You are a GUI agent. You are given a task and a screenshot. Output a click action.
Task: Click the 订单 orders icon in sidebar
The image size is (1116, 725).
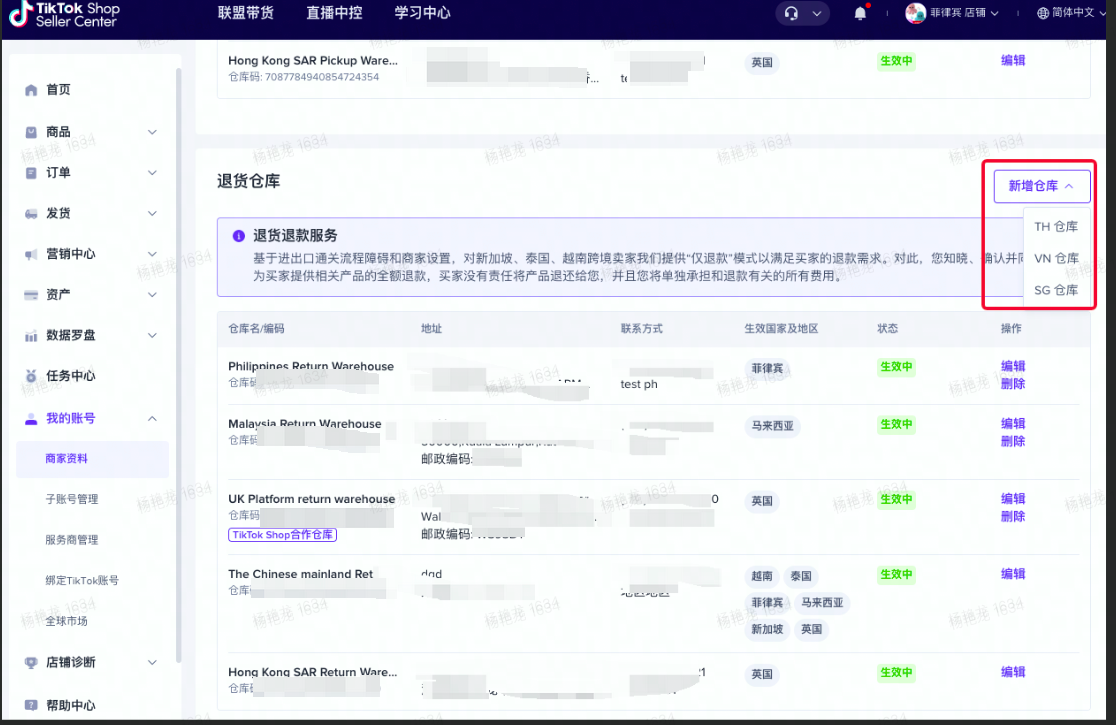31,173
